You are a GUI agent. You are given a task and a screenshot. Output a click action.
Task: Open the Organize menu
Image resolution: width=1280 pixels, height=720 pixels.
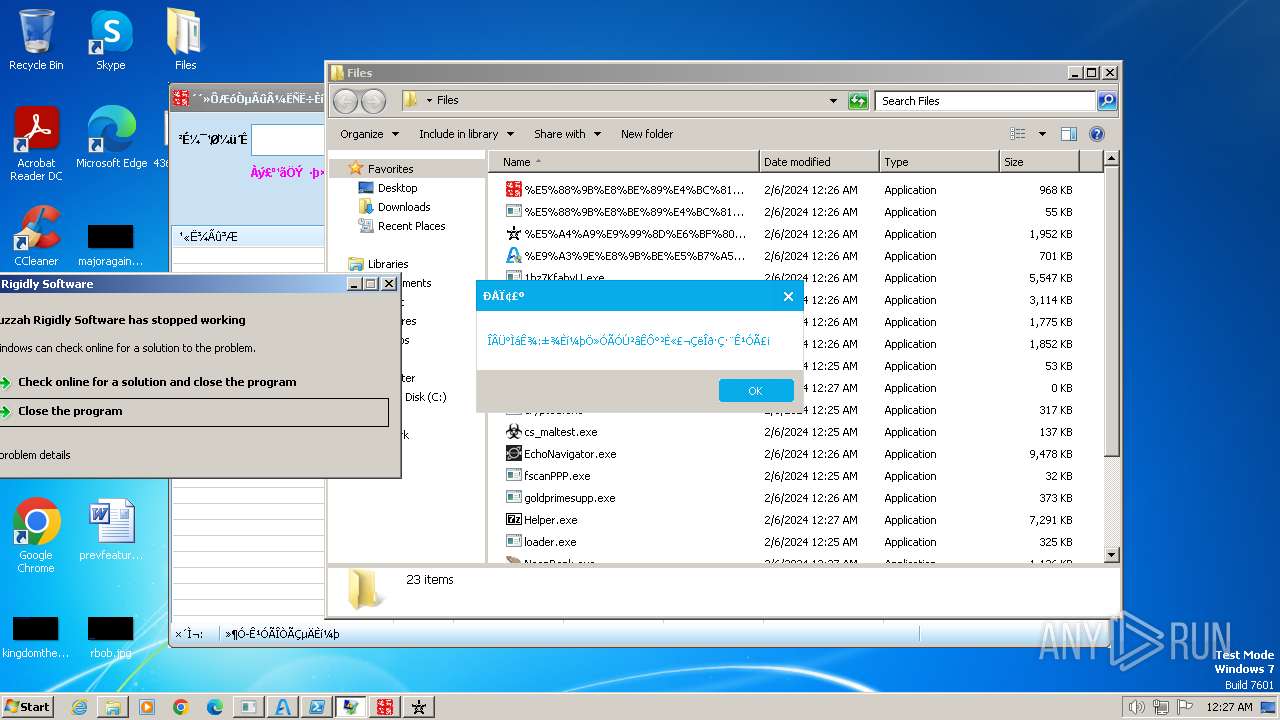(369, 134)
